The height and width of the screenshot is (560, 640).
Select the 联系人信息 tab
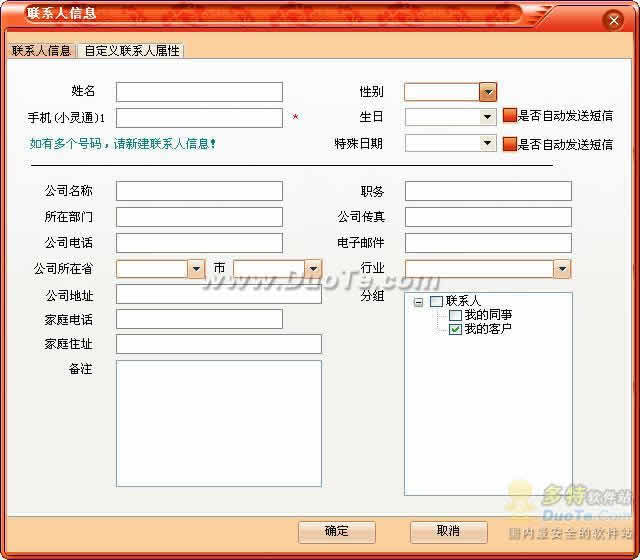(41, 51)
